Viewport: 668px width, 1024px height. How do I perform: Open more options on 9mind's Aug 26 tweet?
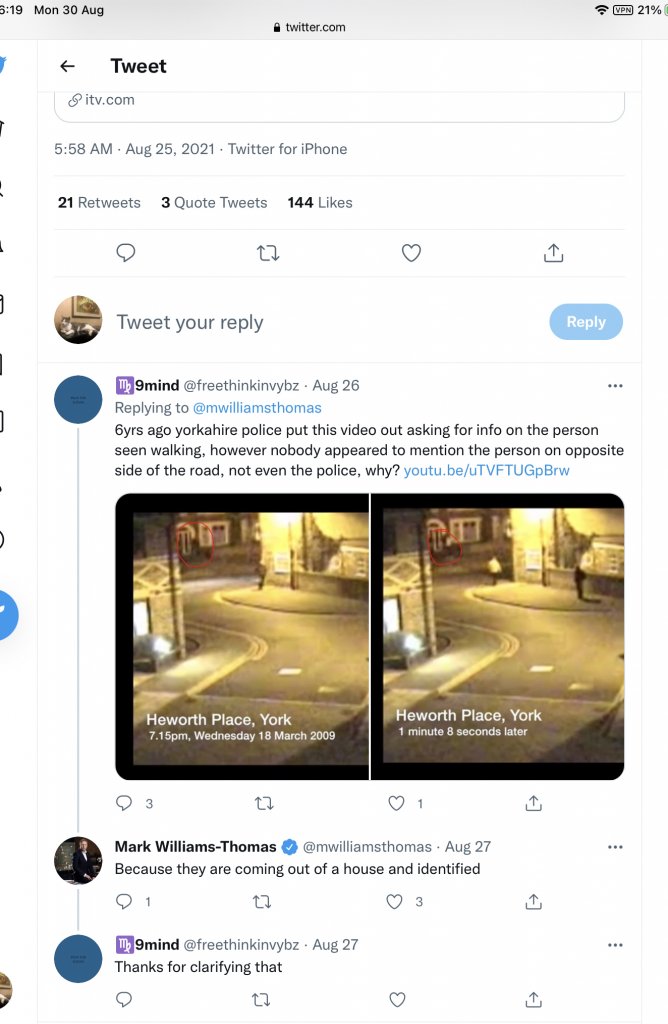coord(615,385)
